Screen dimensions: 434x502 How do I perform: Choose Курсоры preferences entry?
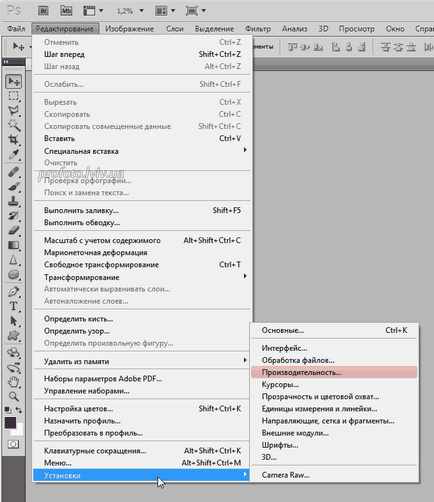point(334,384)
